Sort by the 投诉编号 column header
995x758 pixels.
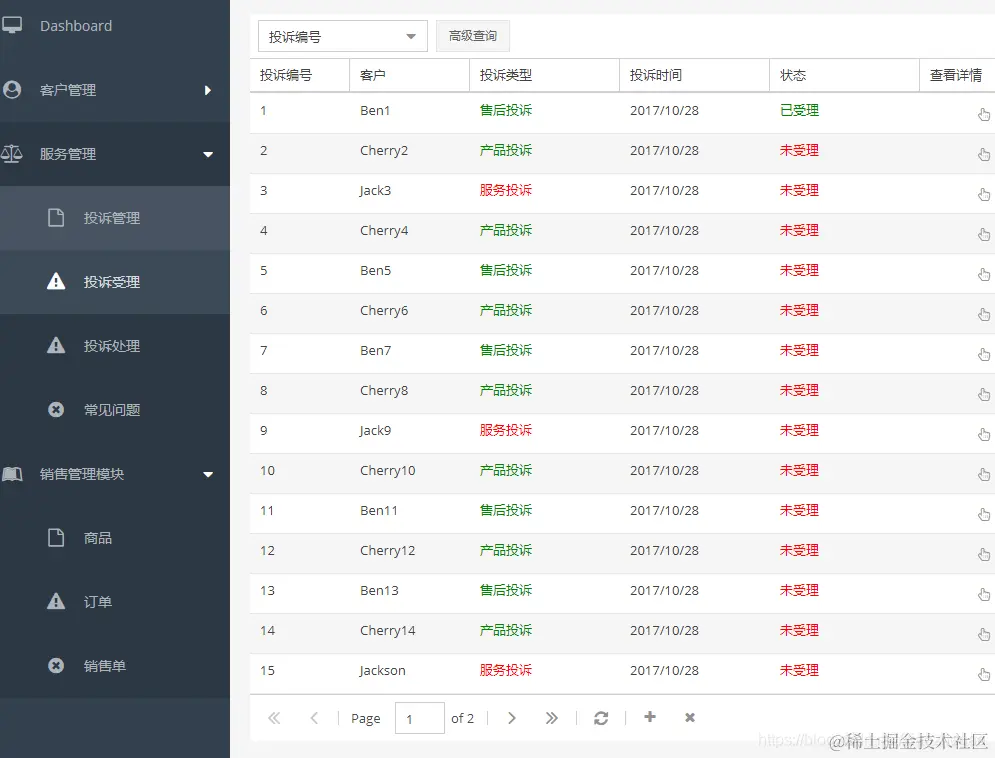coord(300,75)
